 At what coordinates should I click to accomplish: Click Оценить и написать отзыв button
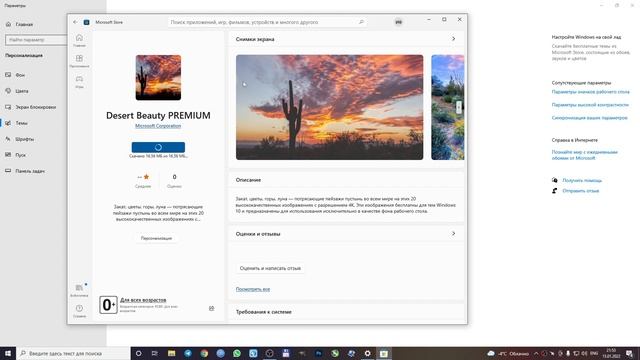(x=270, y=268)
